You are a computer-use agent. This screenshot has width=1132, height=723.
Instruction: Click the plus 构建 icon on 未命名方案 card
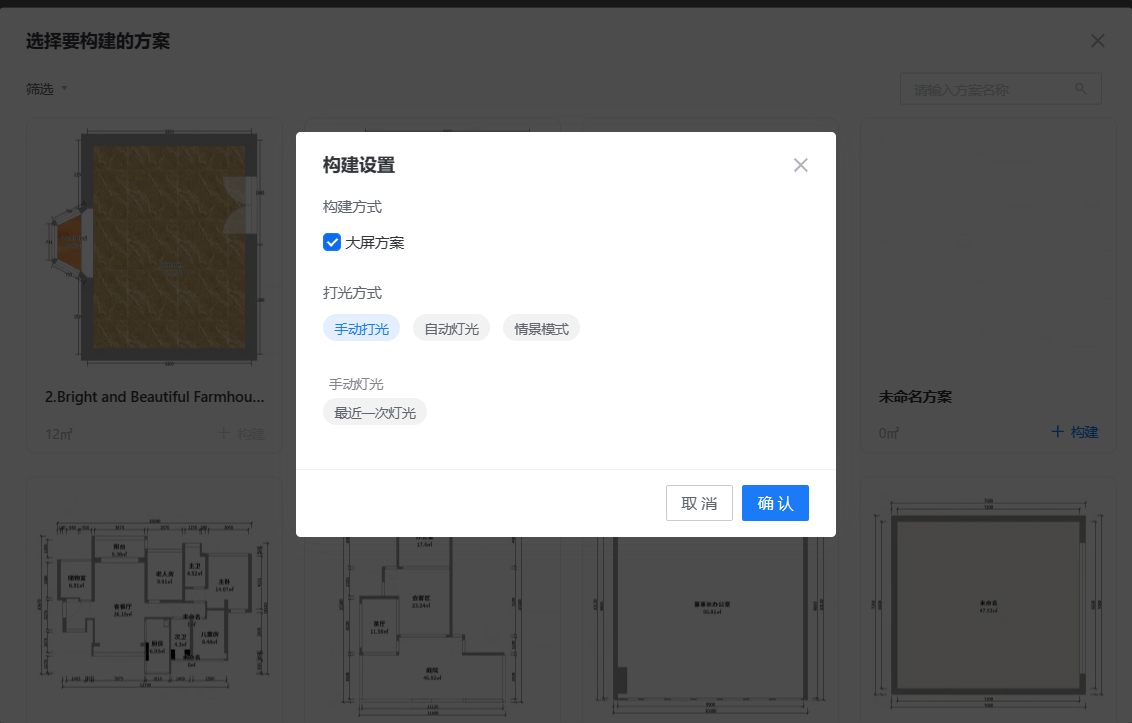1058,432
